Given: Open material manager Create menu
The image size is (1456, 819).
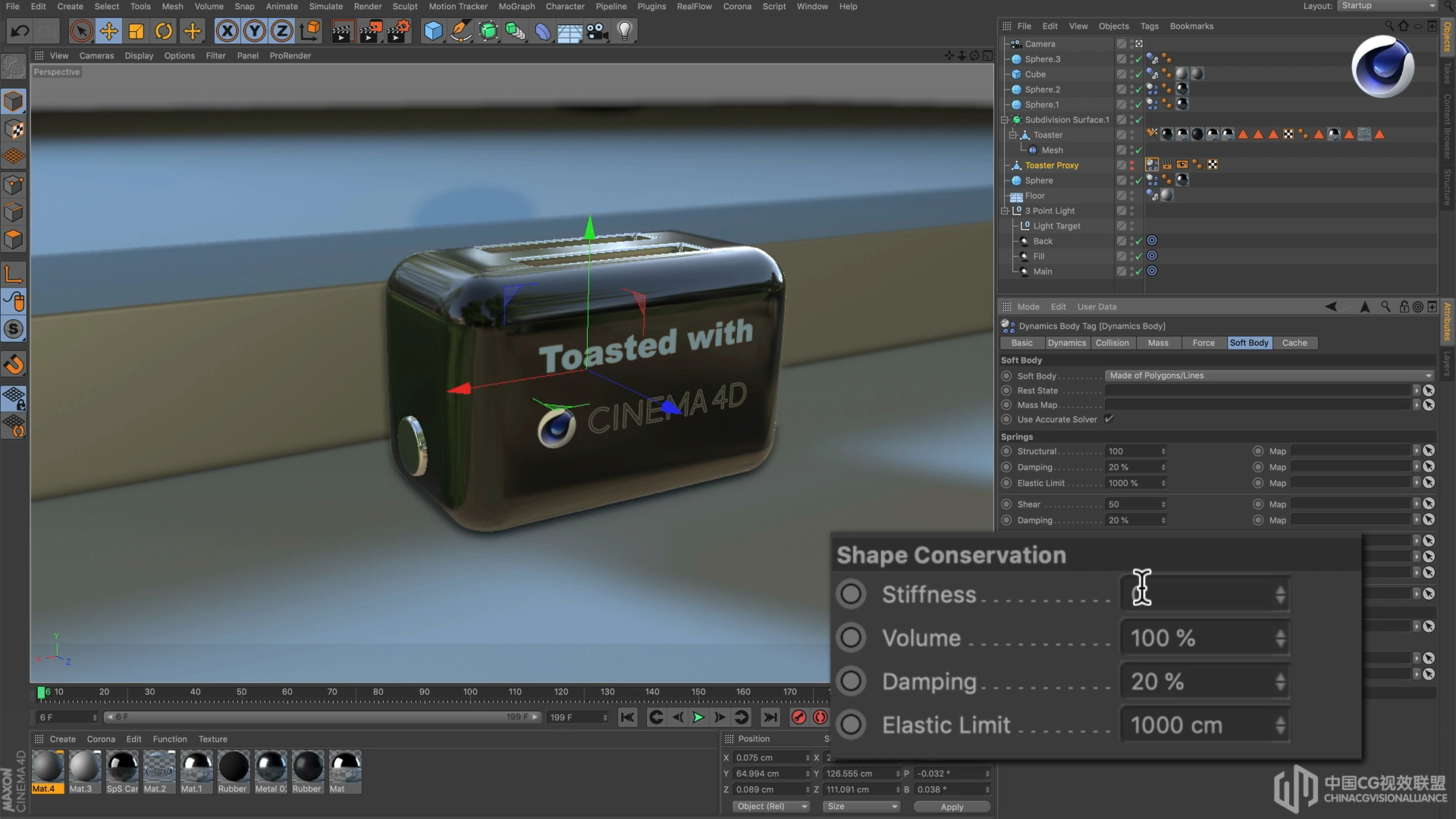Looking at the screenshot, I should pyautogui.click(x=62, y=739).
